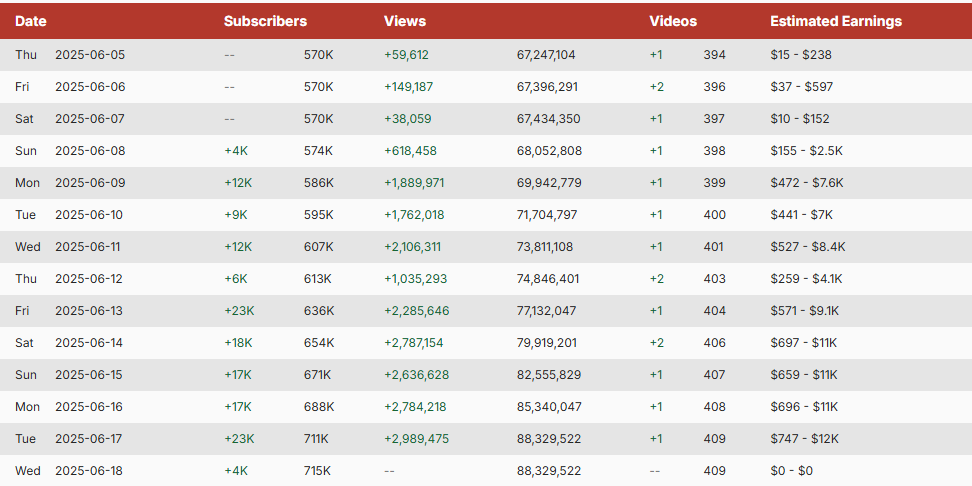
Task: Click the Estimated Earnings column header
Action: (836, 21)
